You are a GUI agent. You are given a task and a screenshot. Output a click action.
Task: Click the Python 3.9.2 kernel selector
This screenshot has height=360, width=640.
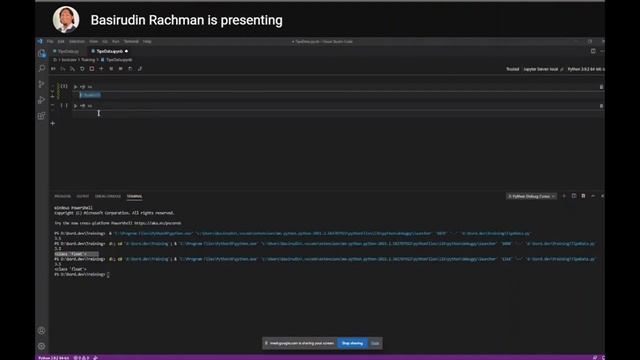point(586,69)
